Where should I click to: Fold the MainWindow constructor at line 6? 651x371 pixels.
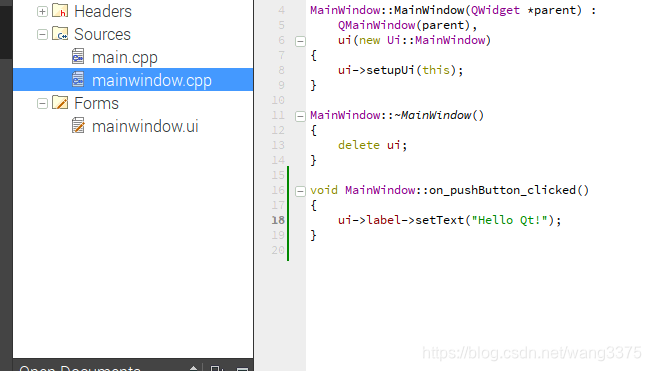(x=300, y=41)
